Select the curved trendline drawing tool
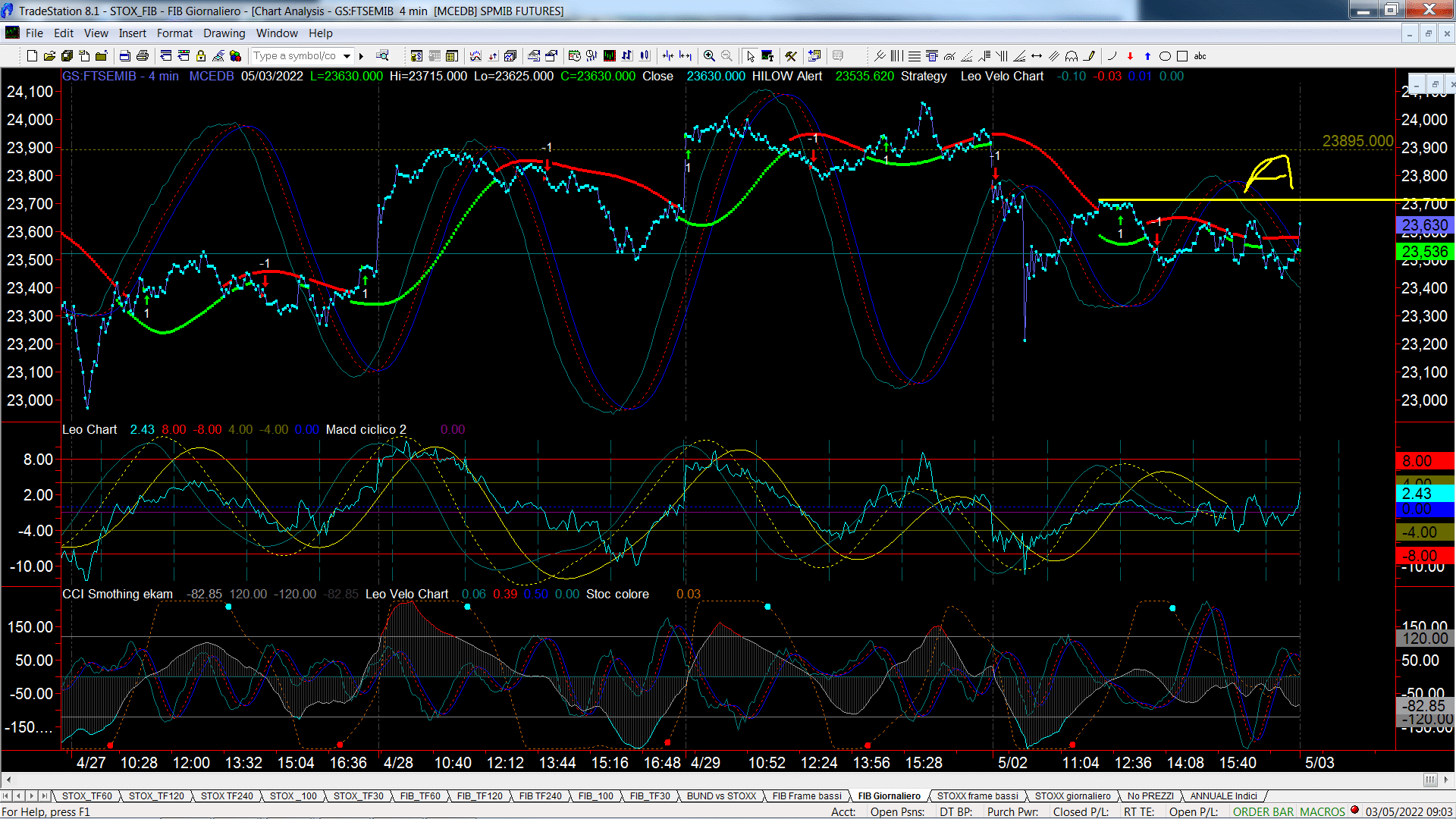 (x=1112, y=56)
